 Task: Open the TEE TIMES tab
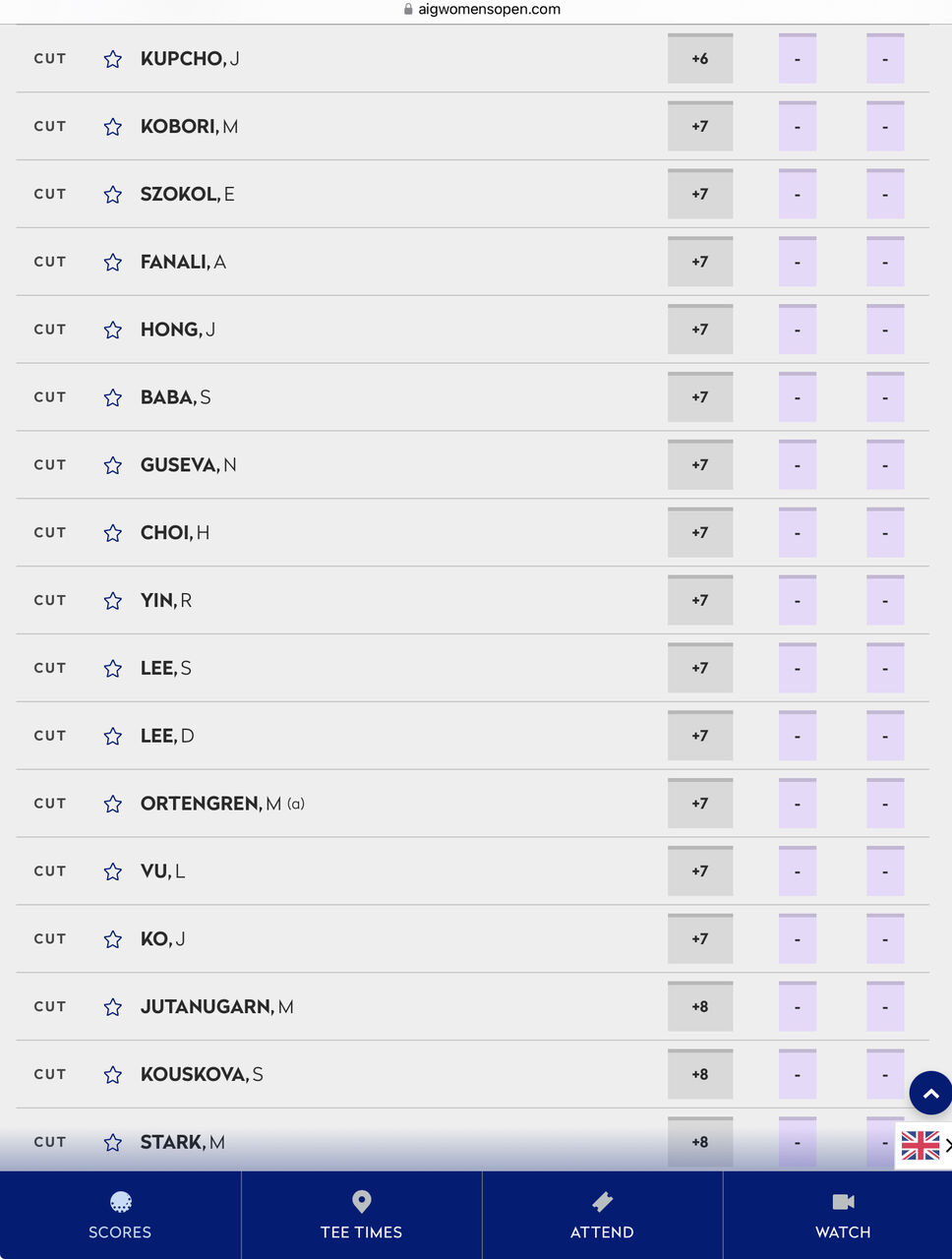[x=361, y=1215]
